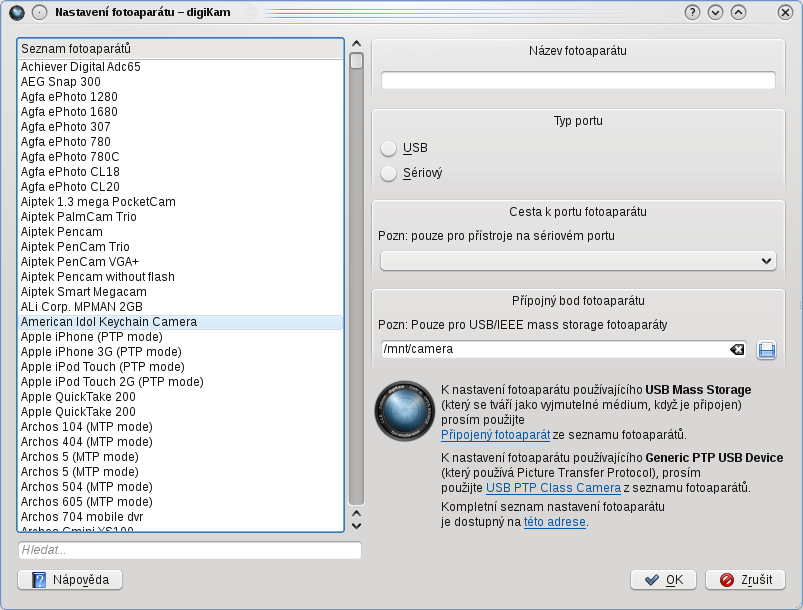Clear the mount point field text
Screen dimensions: 803x610
pos(736,349)
